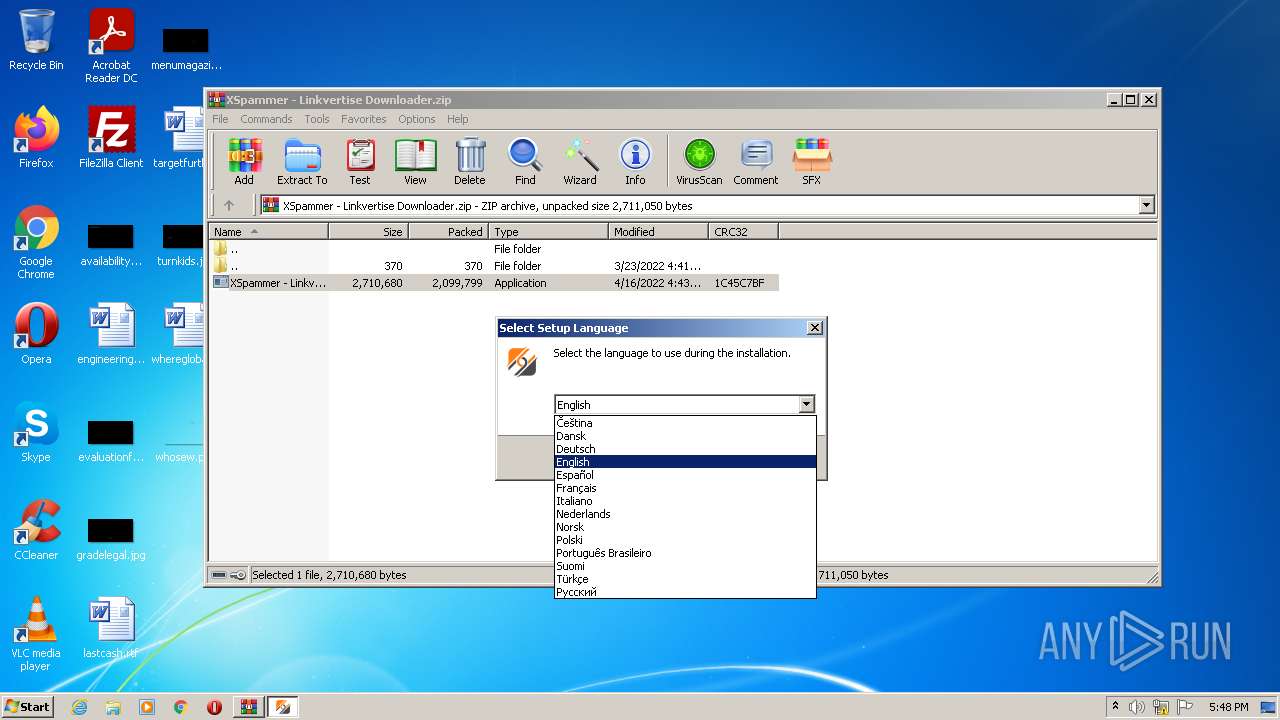Select Deutsch from the language list
This screenshot has width=1280, height=720.
[685, 449]
